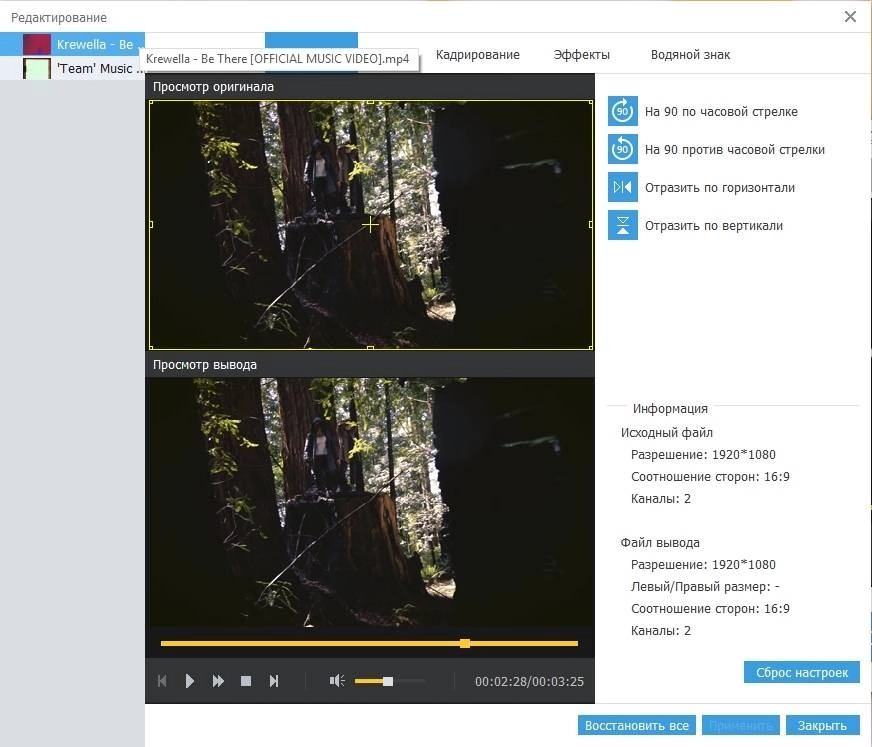Click the Применить button
Image resolution: width=872 pixels, height=747 pixels.
pyautogui.click(x=741, y=725)
